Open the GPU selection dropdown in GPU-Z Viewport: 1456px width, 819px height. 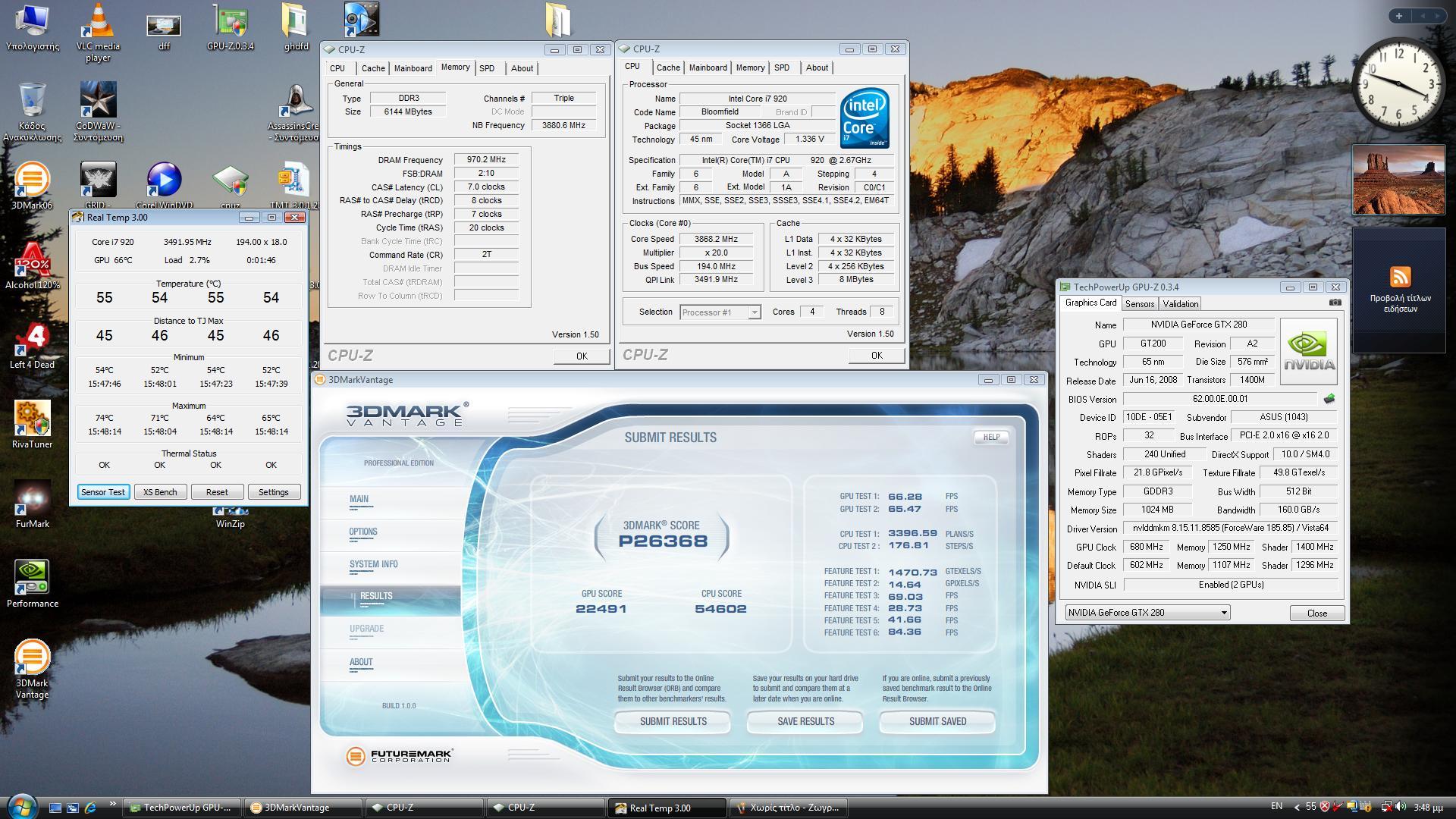point(1147,613)
